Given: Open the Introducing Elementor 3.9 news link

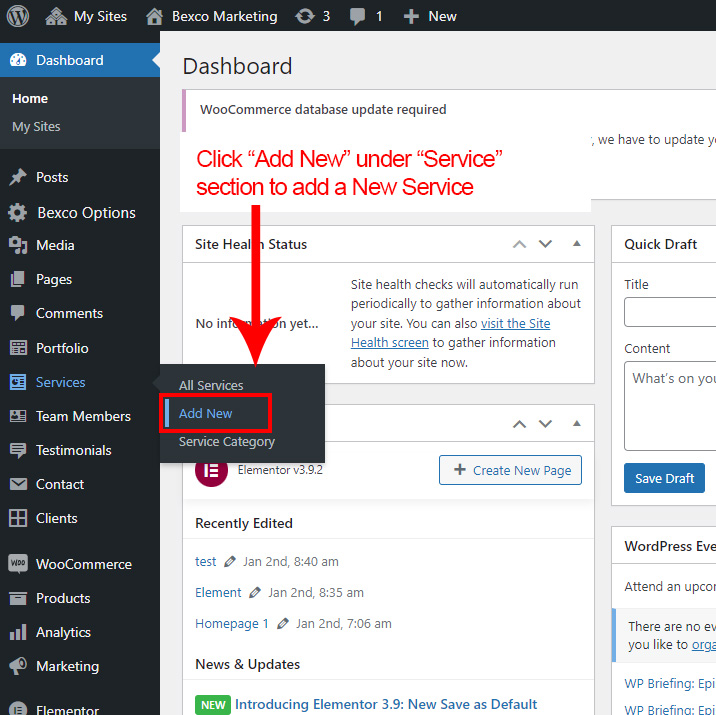Looking at the screenshot, I should [x=386, y=705].
